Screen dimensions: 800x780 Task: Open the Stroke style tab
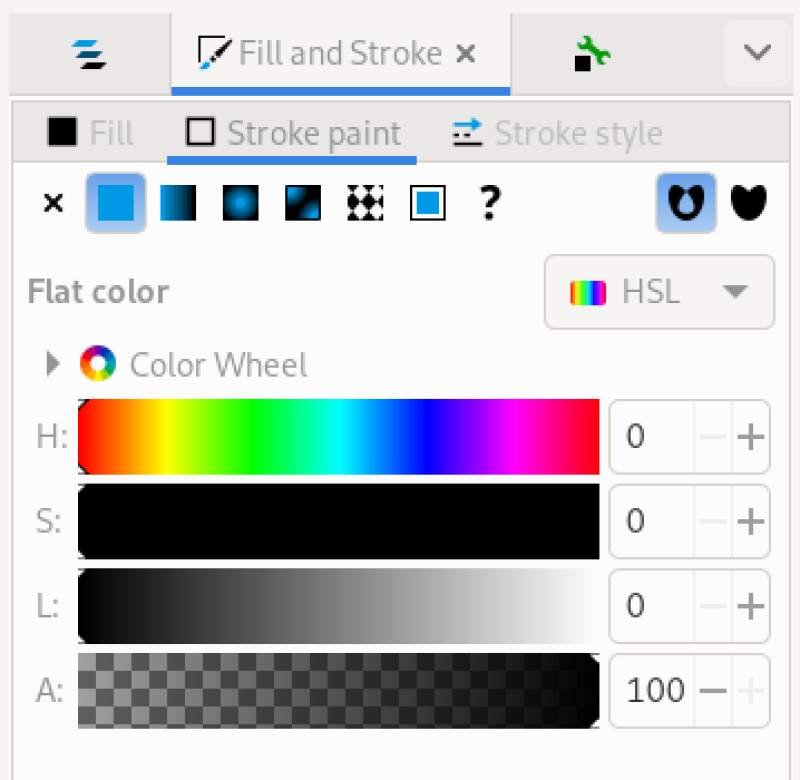pyautogui.click(x=555, y=133)
